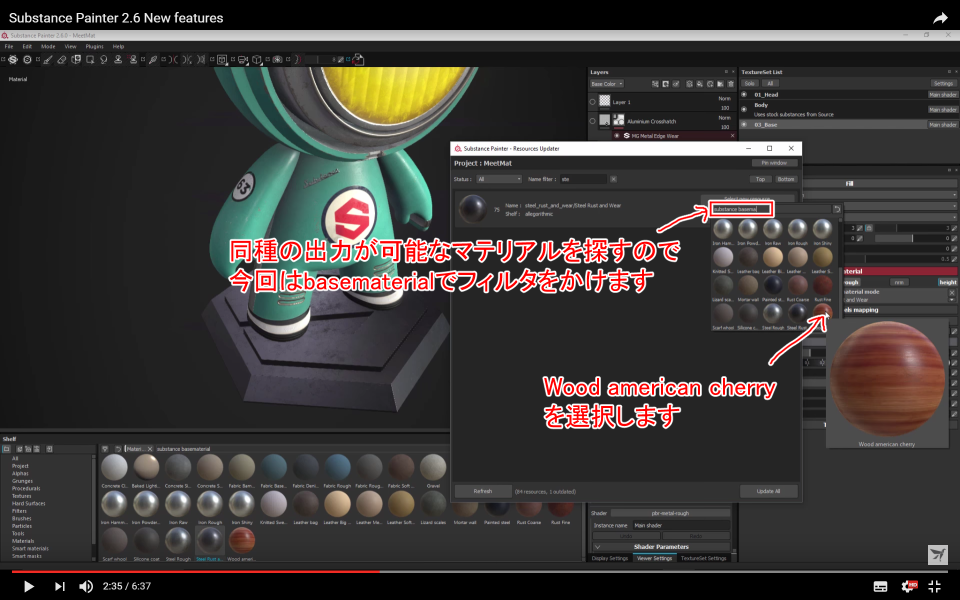Click the YouTube share arrow icon
This screenshot has height=600, width=960.
[x=940, y=18]
